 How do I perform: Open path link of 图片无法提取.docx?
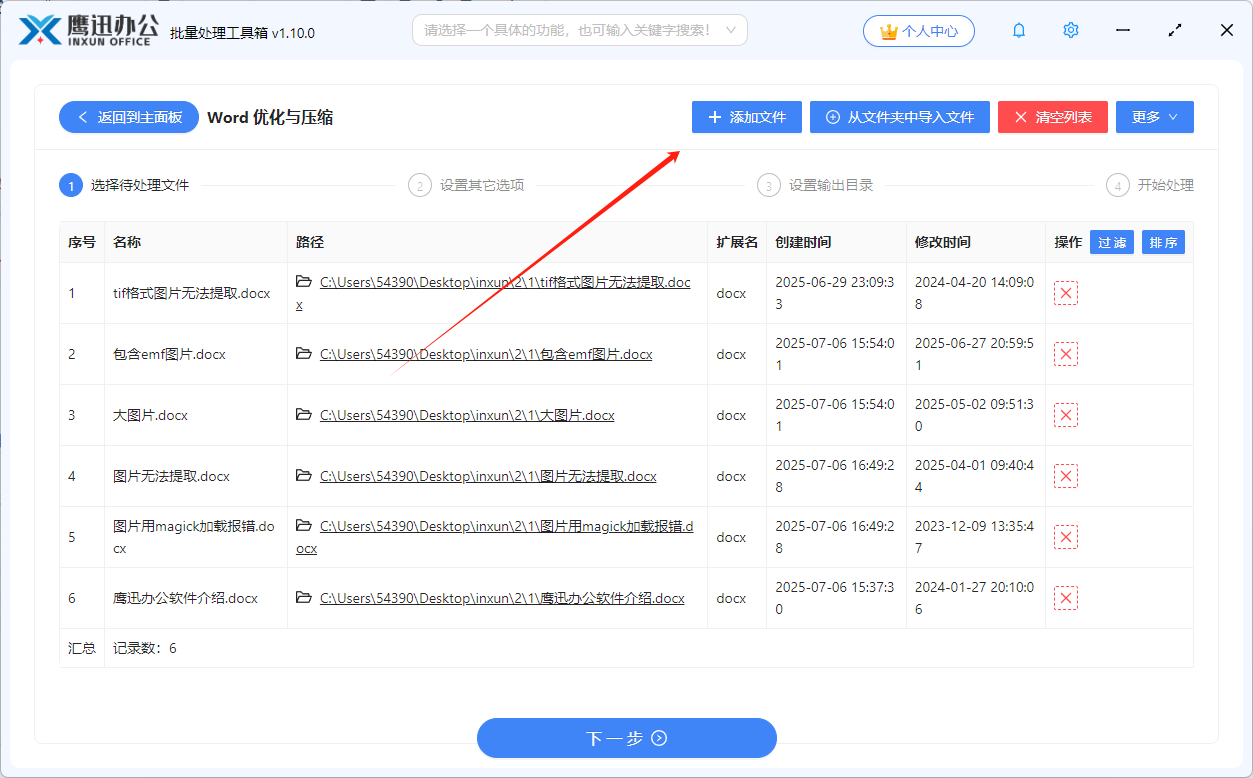click(x=488, y=477)
